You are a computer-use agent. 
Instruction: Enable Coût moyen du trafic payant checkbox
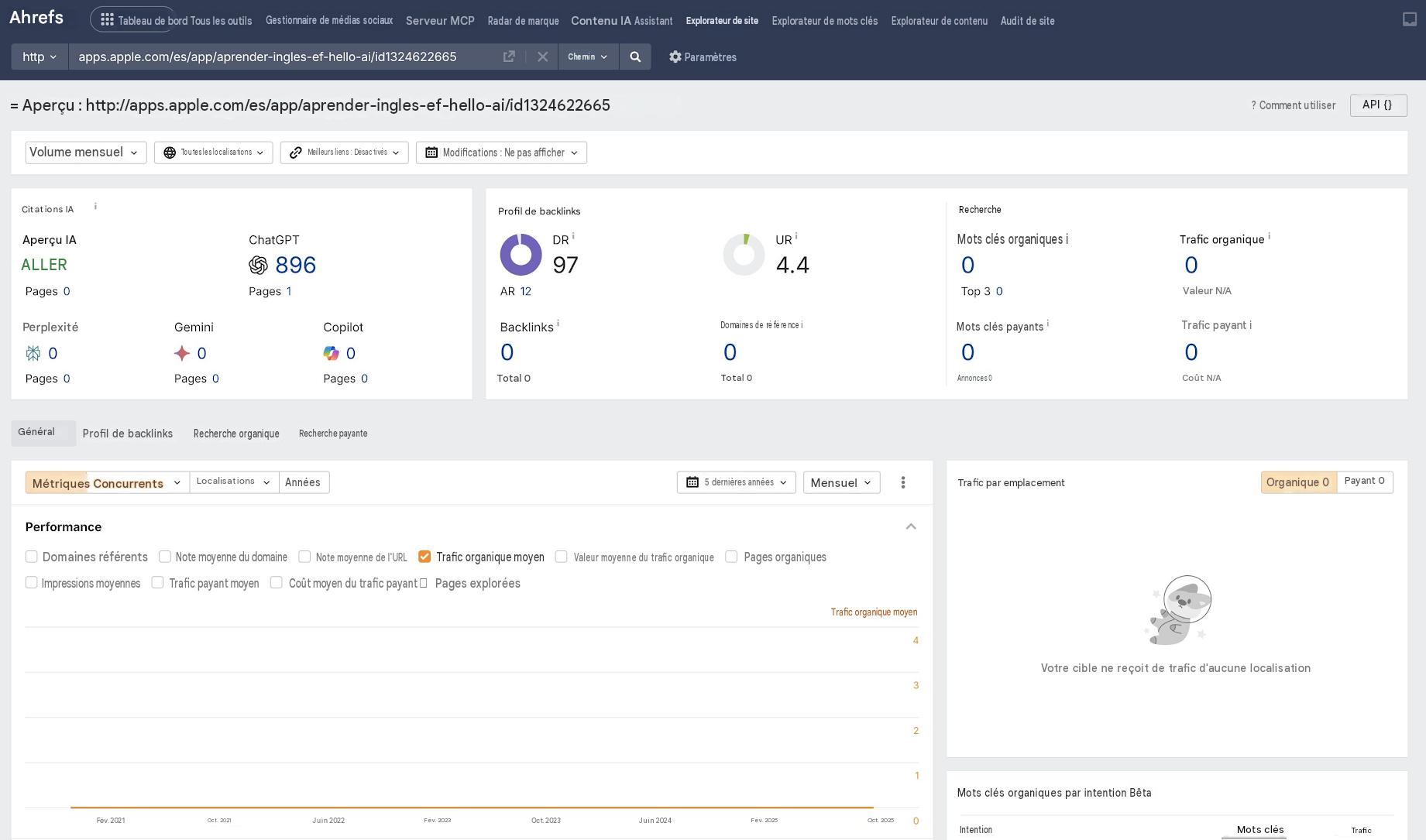(x=277, y=582)
